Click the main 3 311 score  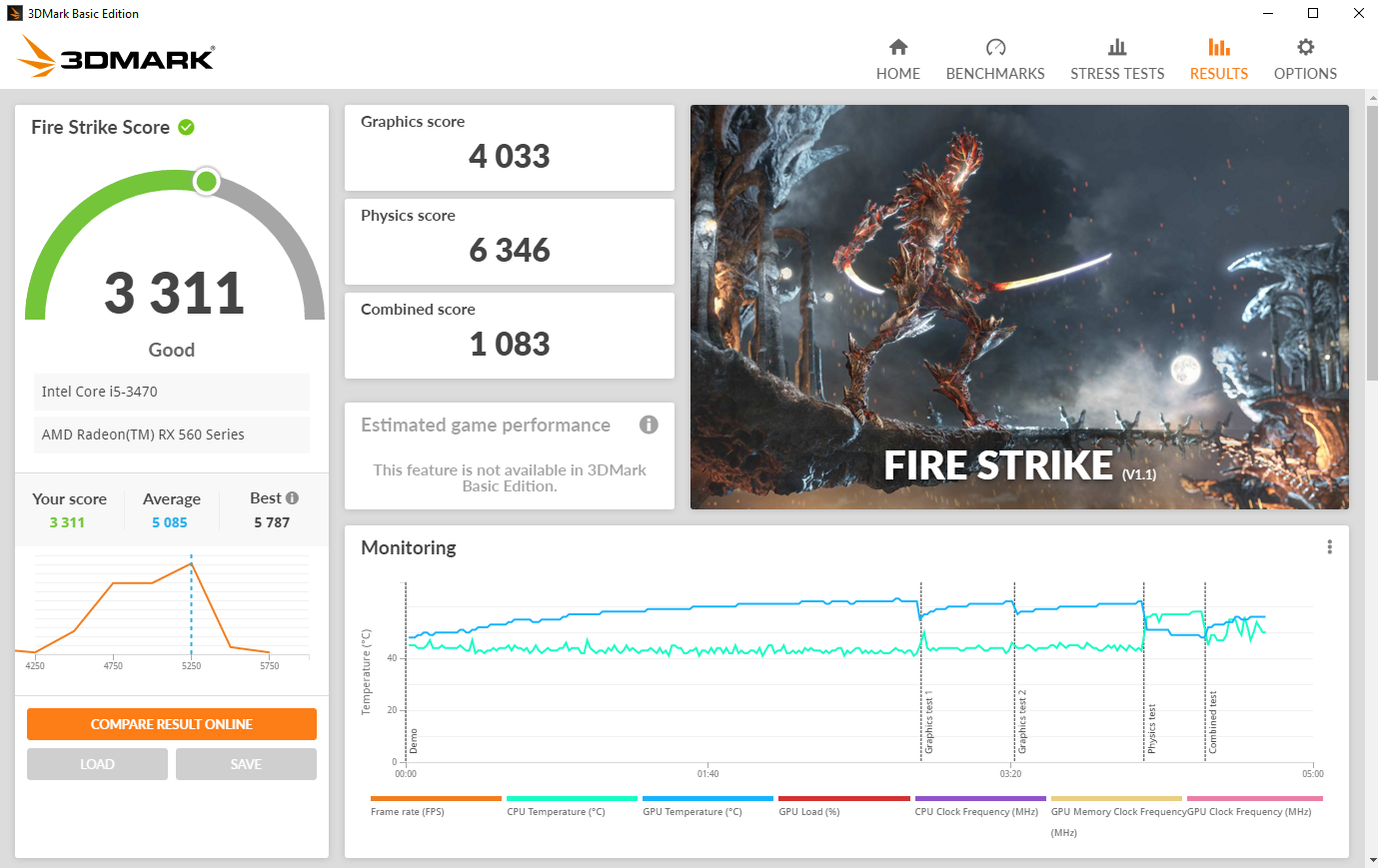click(175, 293)
